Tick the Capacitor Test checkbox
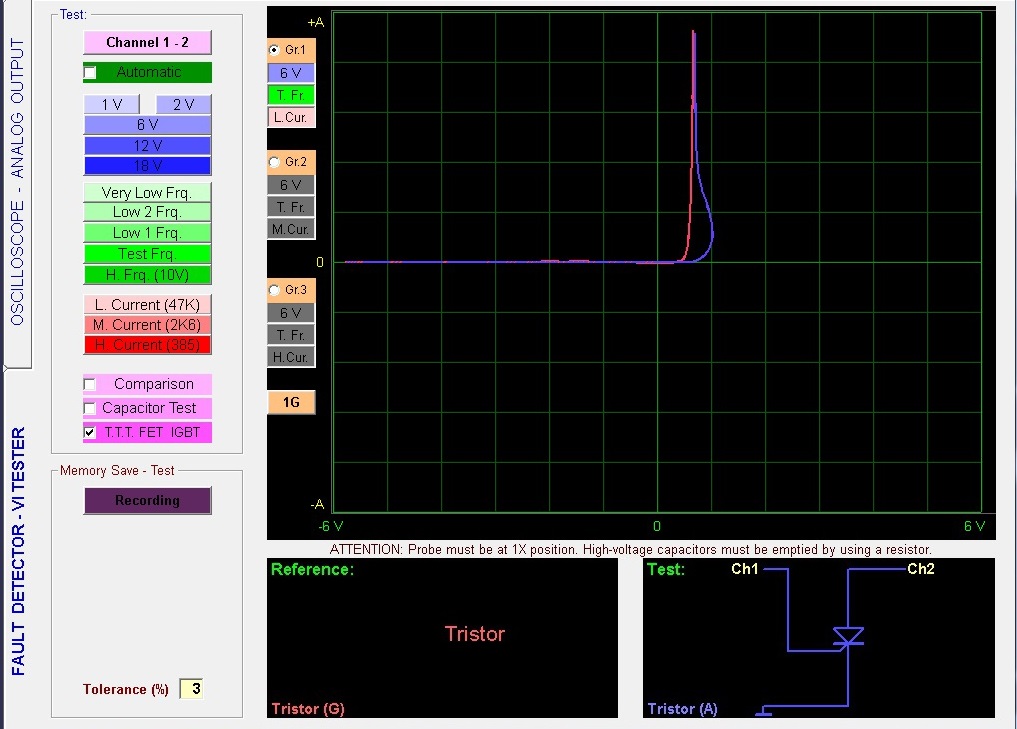The width and height of the screenshot is (1017, 729). pyautogui.click(x=91, y=408)
